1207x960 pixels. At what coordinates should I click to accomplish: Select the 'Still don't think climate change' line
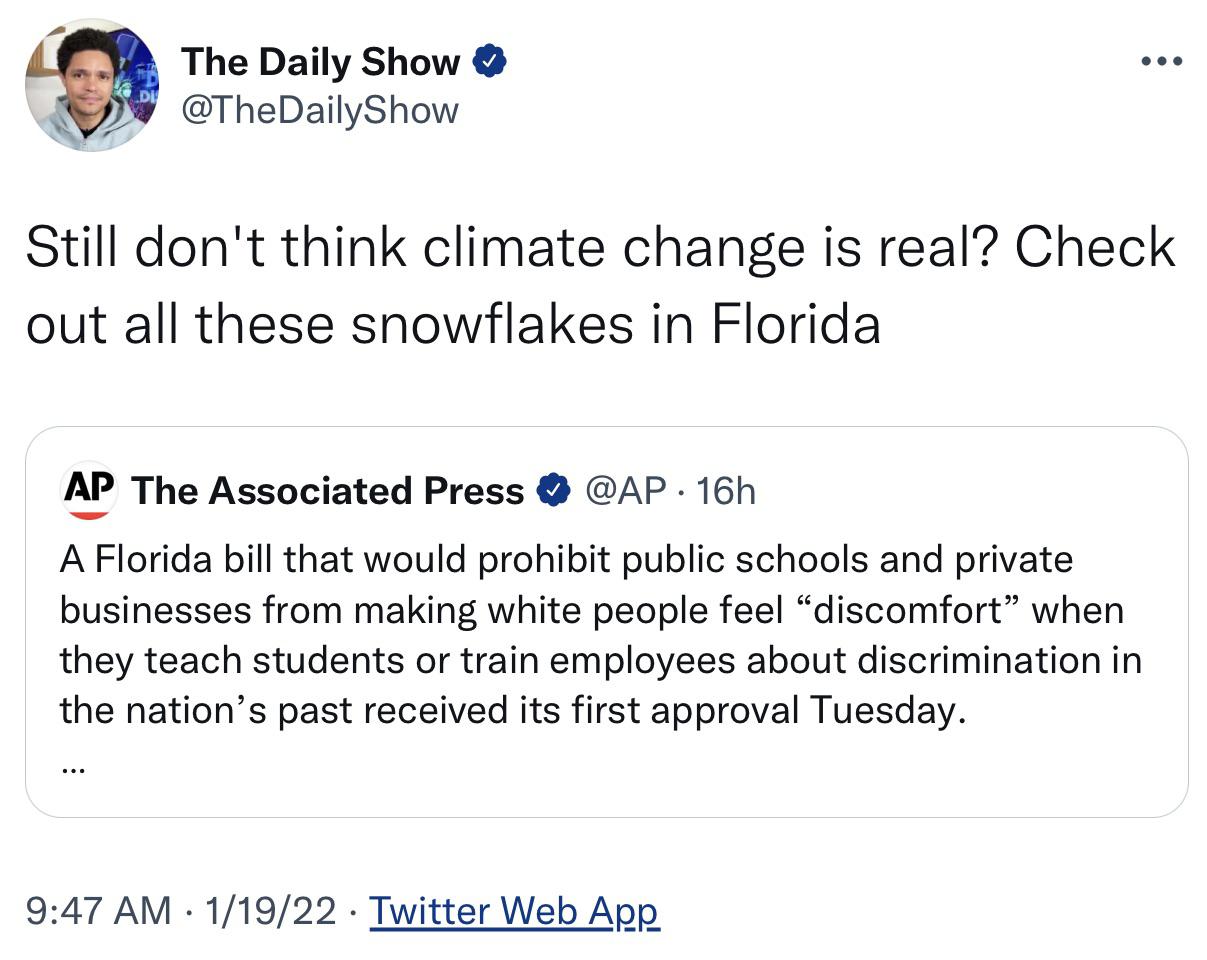[600, 247]
